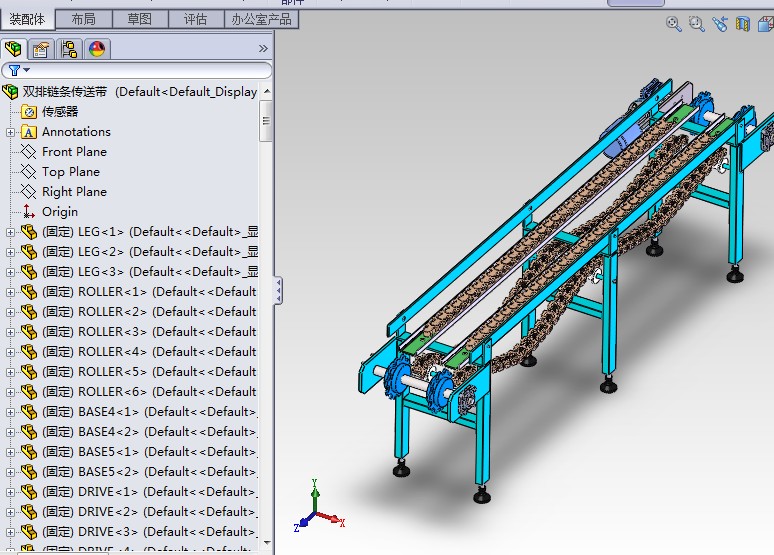Select LEG<2> in the tree
Viewport: 774px width, 555px height.
150,252
